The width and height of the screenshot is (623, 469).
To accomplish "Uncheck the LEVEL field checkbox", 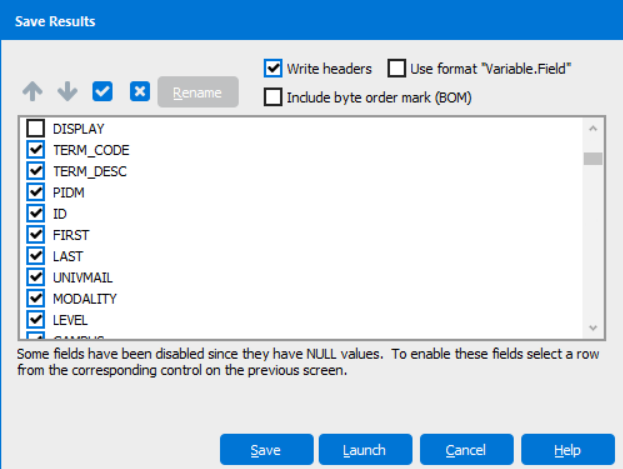I will coord(36,320).
